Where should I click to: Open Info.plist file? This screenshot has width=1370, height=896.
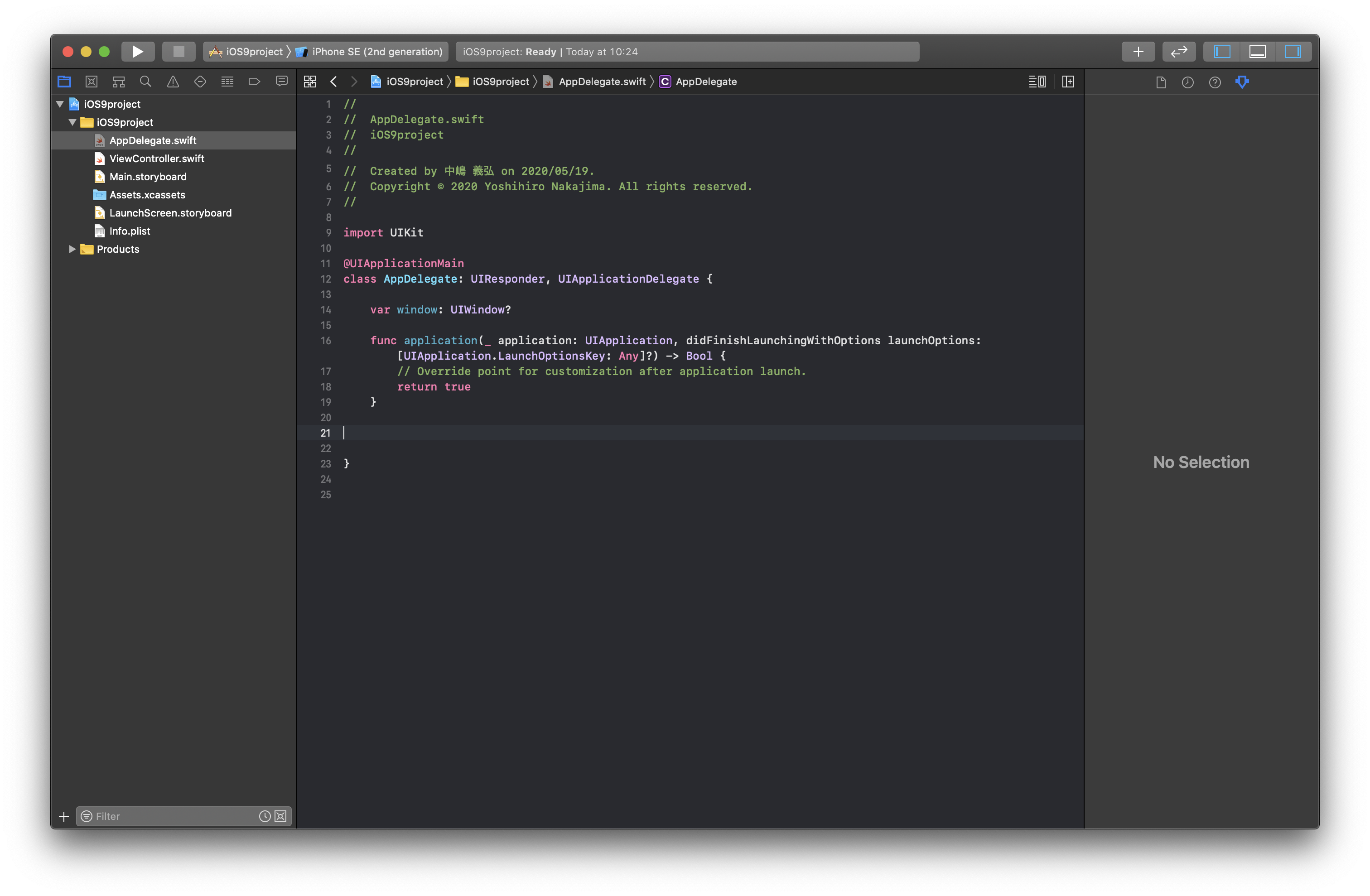pyautogui.click(x=173, y=231)
